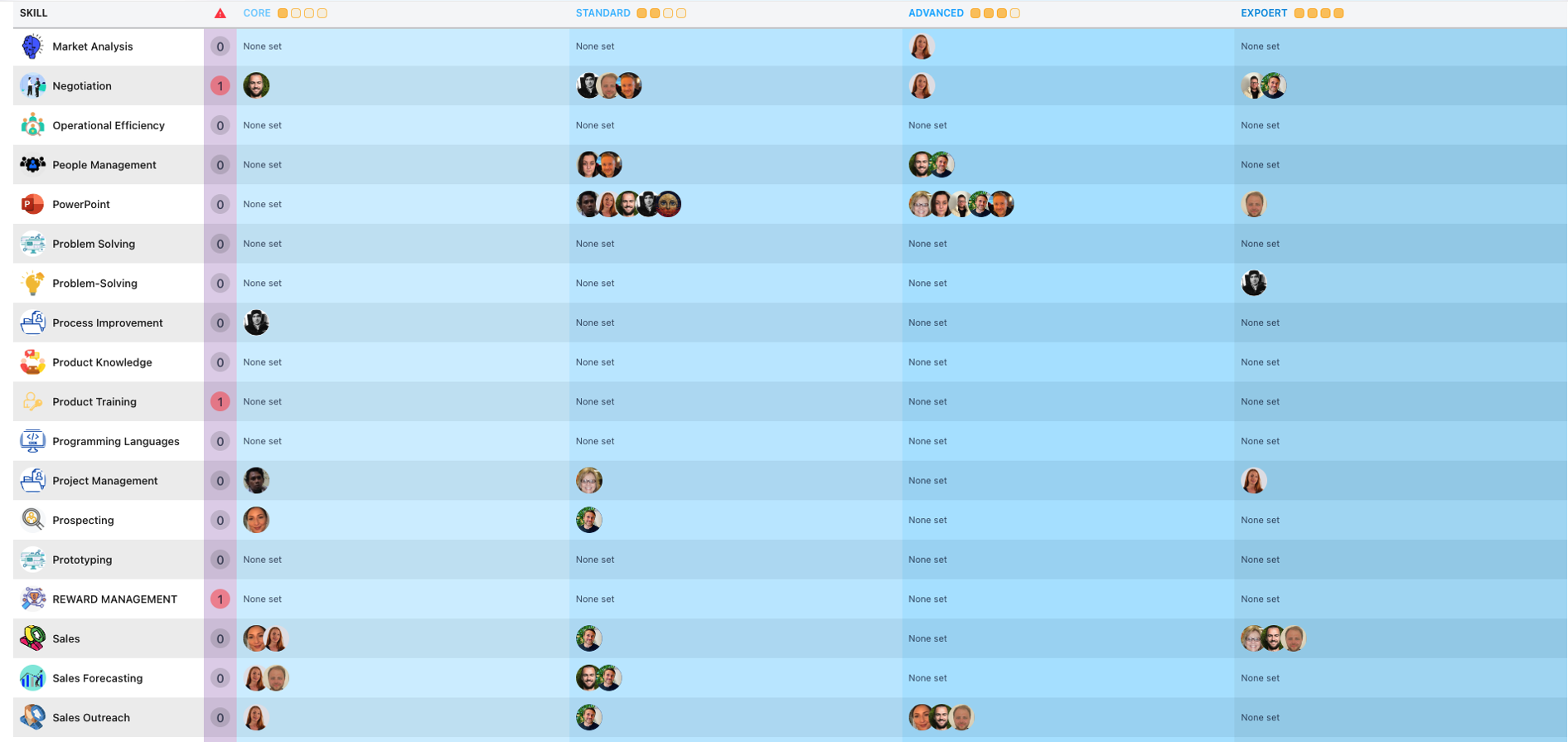Viewport: 1568px width, 742px height.
Task: Click the avatar in Process Improvement Core cell
Action: pyautogui.click(x=256, y=323)
